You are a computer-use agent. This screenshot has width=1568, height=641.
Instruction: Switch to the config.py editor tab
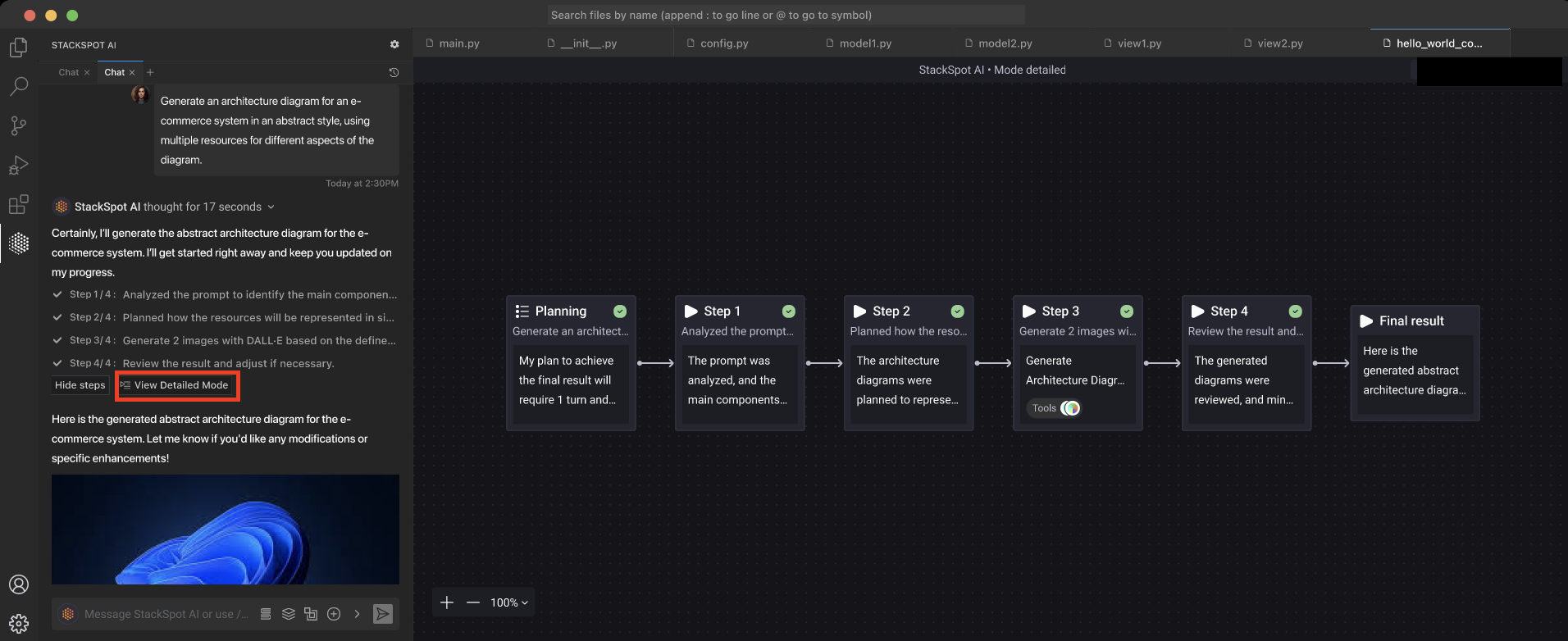coord(724,43)
